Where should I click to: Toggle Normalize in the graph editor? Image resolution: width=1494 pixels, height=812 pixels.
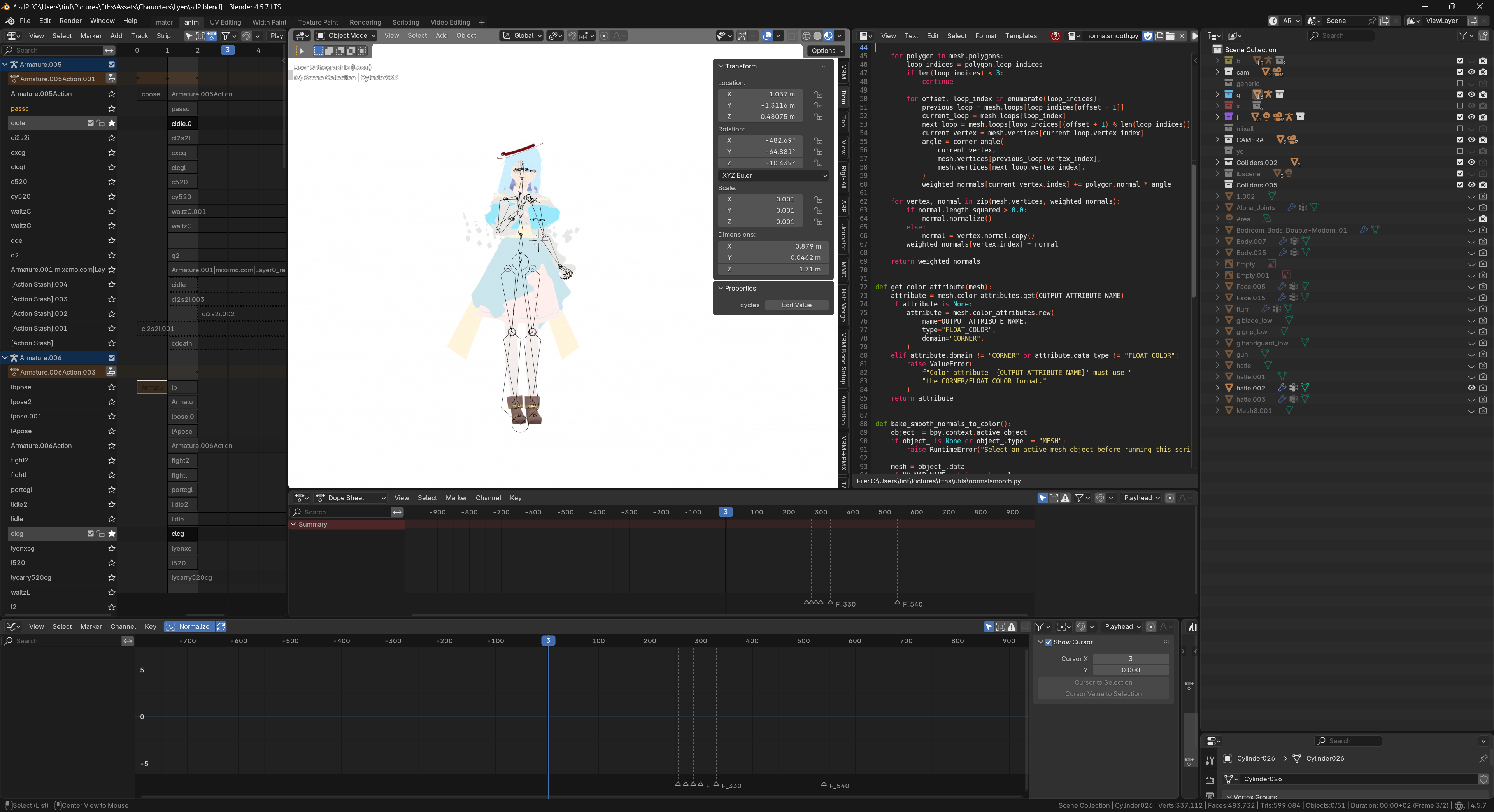[x=189, y=626]
